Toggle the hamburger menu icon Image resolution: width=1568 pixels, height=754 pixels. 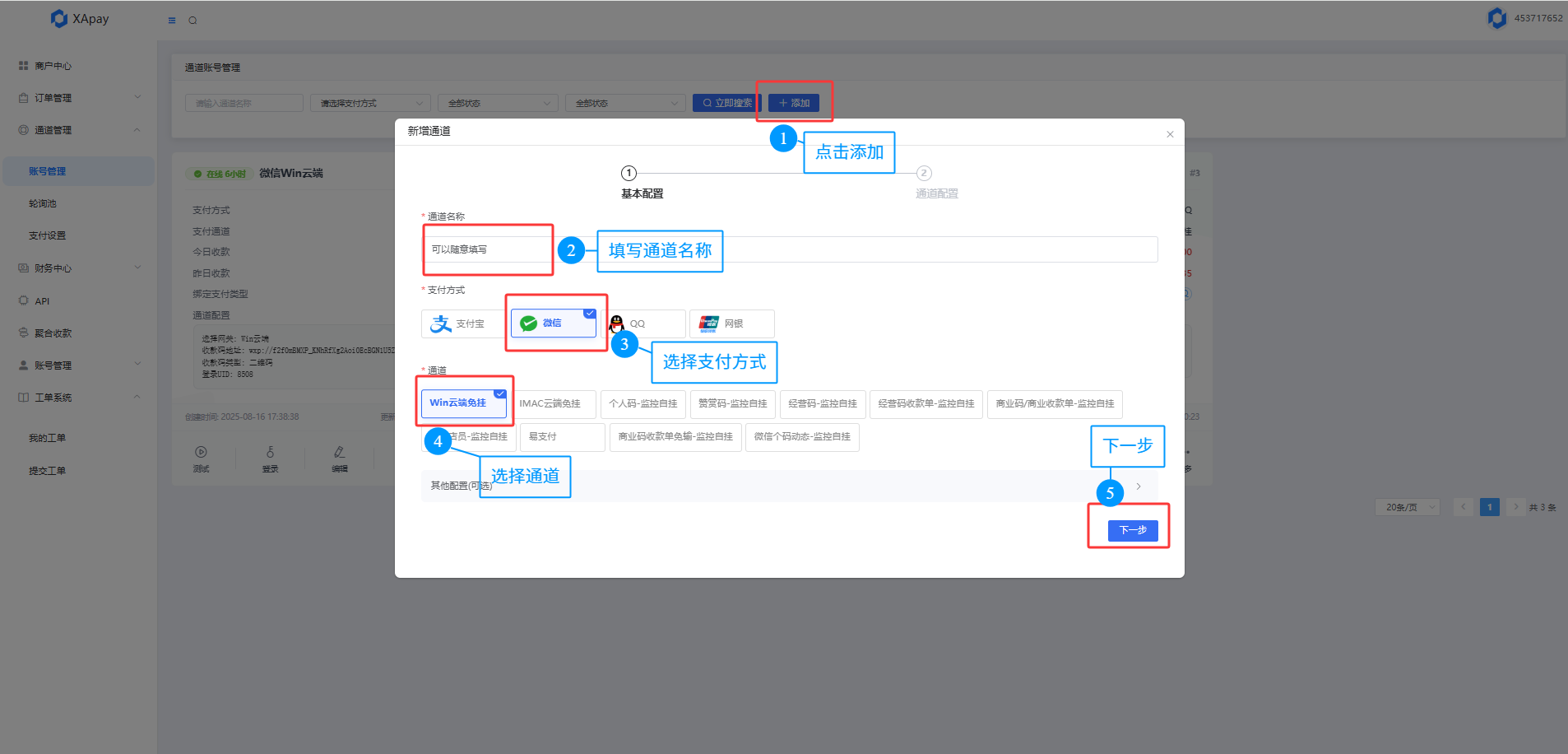point(172,21)
